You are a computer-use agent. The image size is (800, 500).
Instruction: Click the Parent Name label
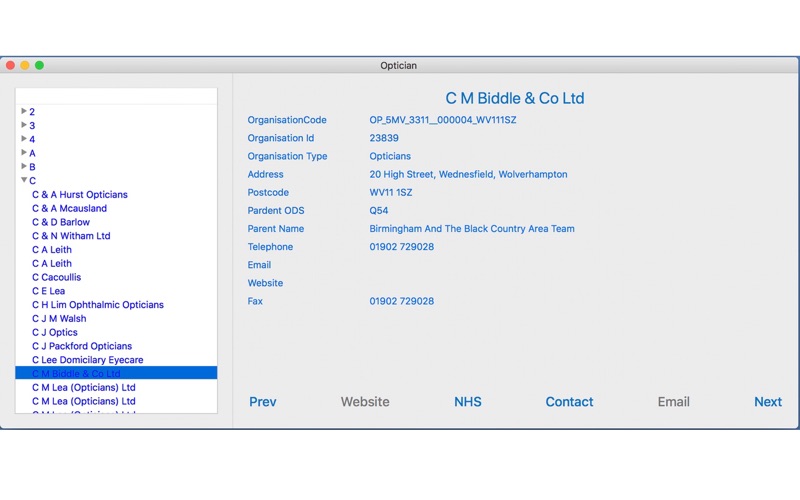(x=276, y=229)
